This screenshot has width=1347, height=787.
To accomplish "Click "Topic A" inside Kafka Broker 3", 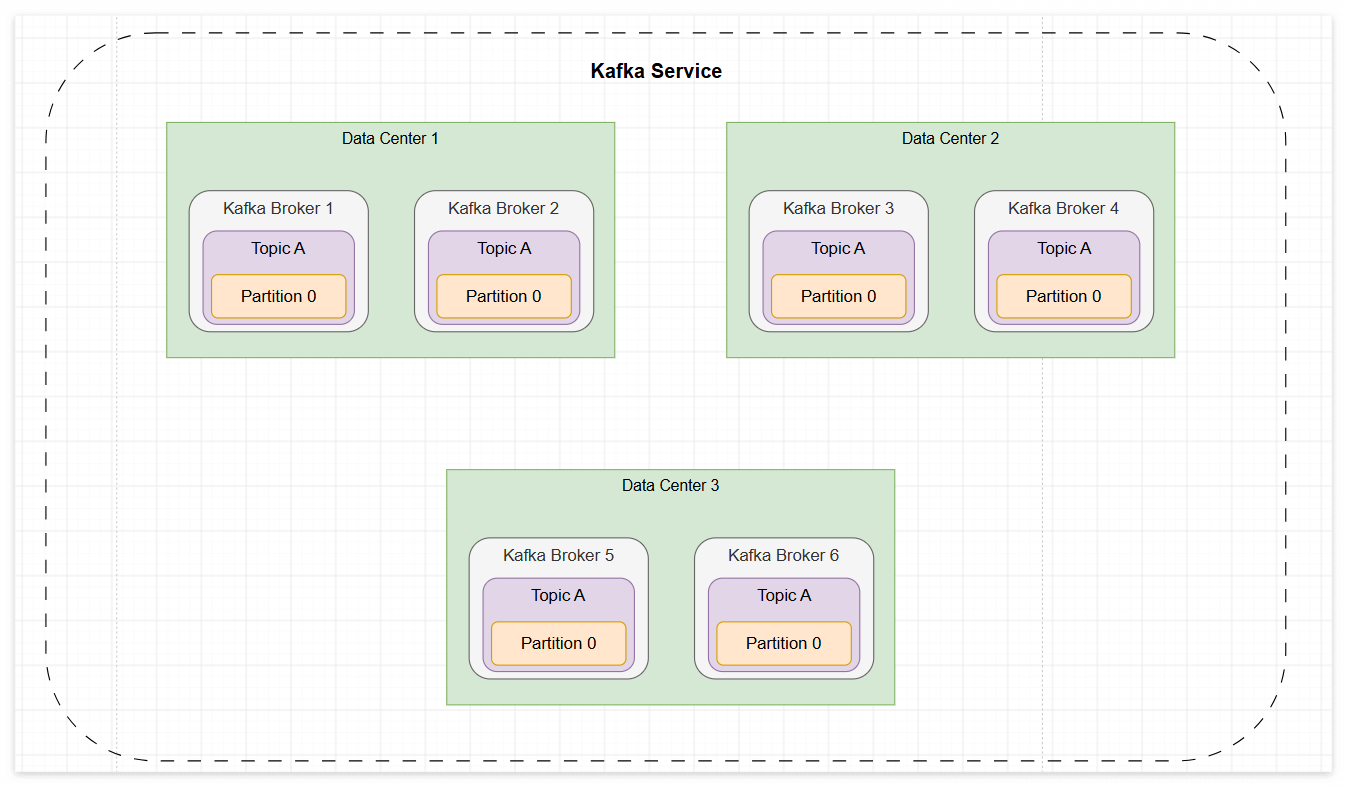I will 838,248.
